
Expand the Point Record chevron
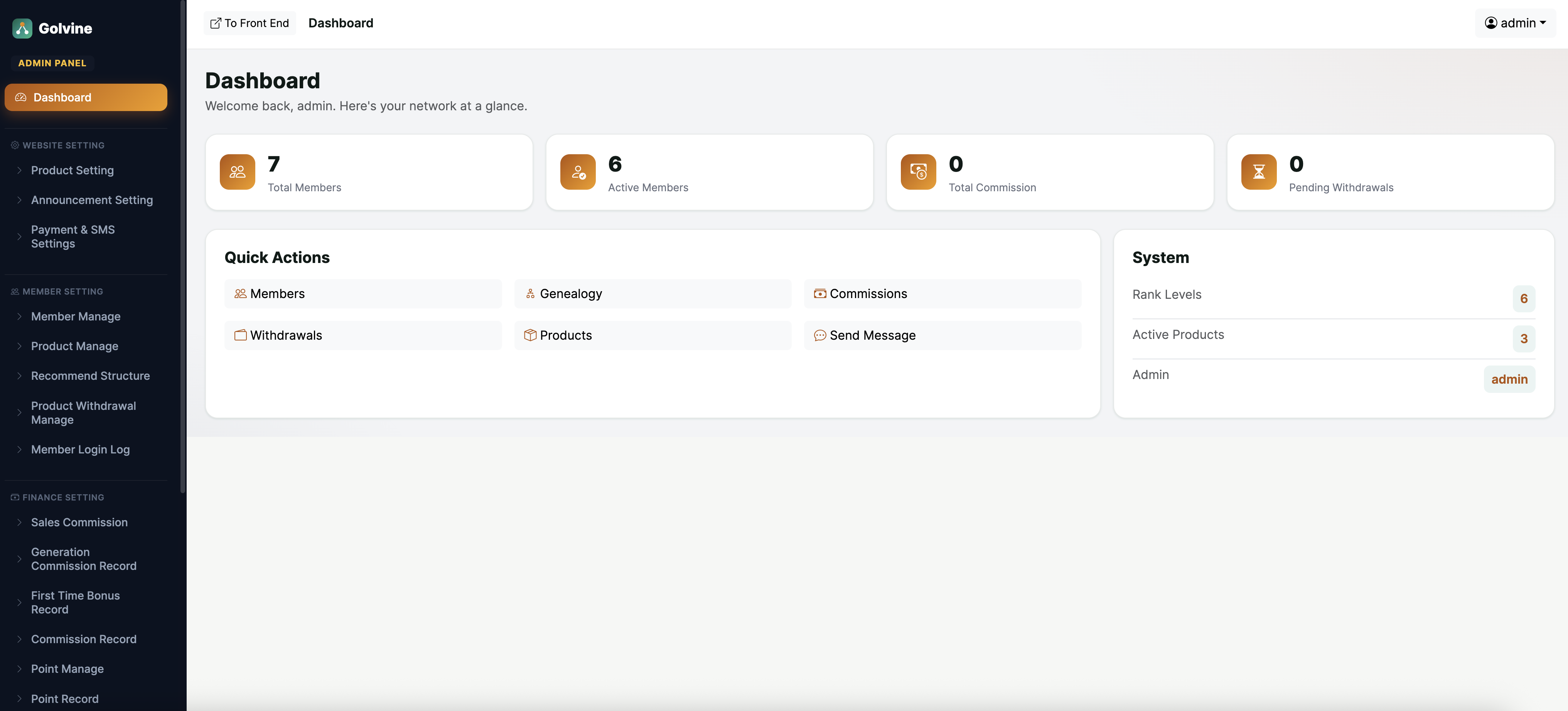coord(20,698)
